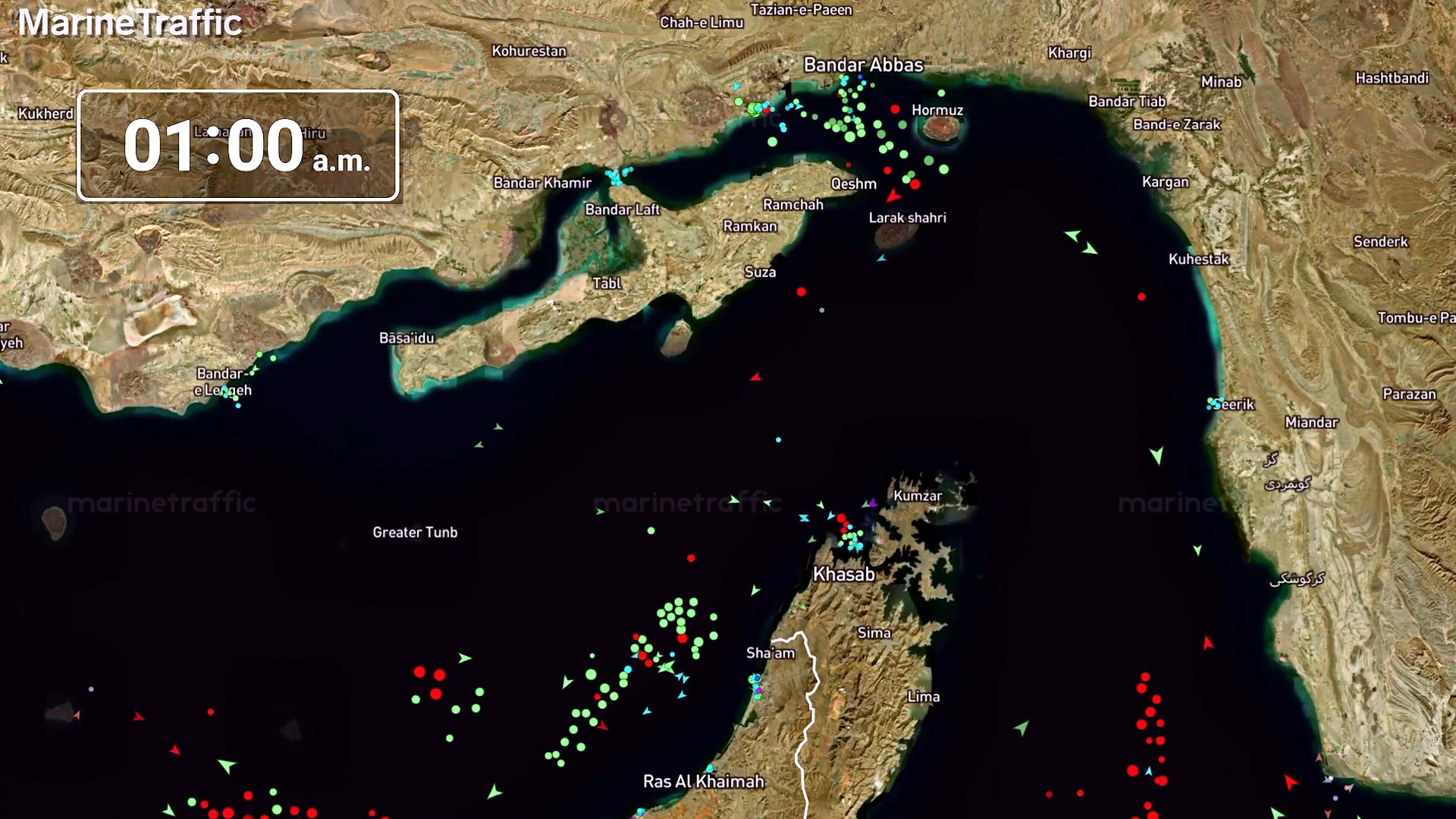Click the Seerik label

[1235, 404]
